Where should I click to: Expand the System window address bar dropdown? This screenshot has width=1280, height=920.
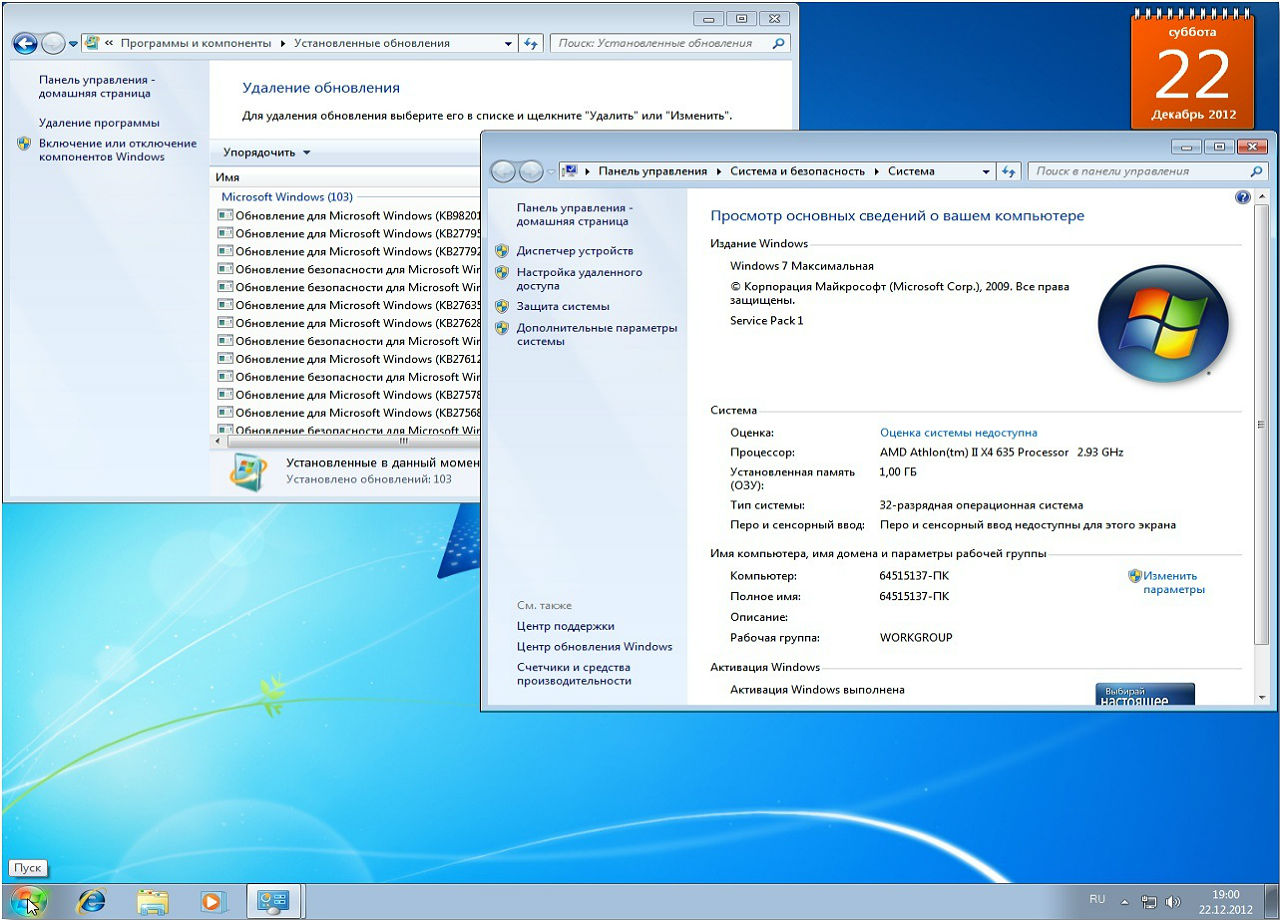[x=986, y=171]
